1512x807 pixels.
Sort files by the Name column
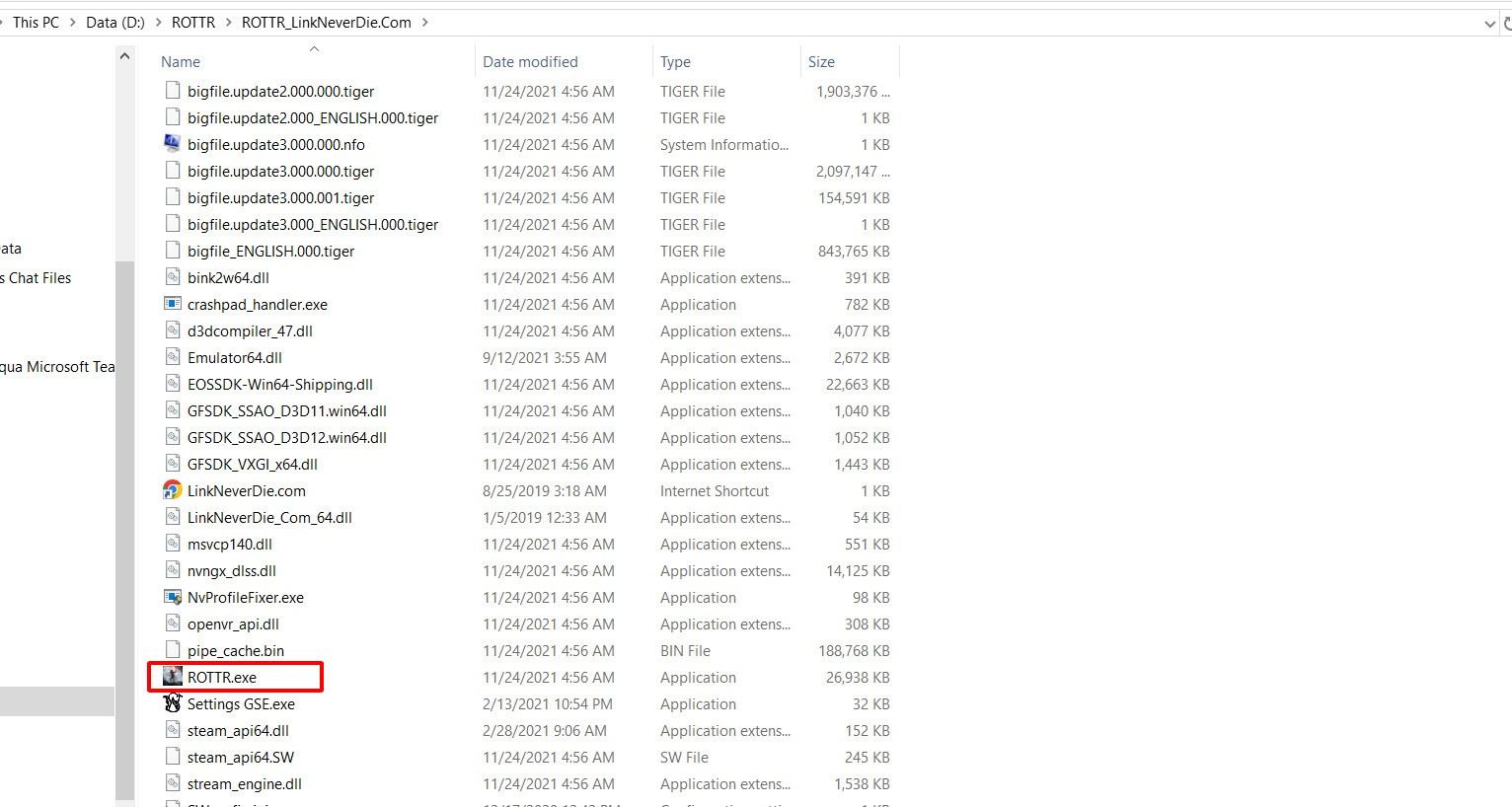point(180,61)
